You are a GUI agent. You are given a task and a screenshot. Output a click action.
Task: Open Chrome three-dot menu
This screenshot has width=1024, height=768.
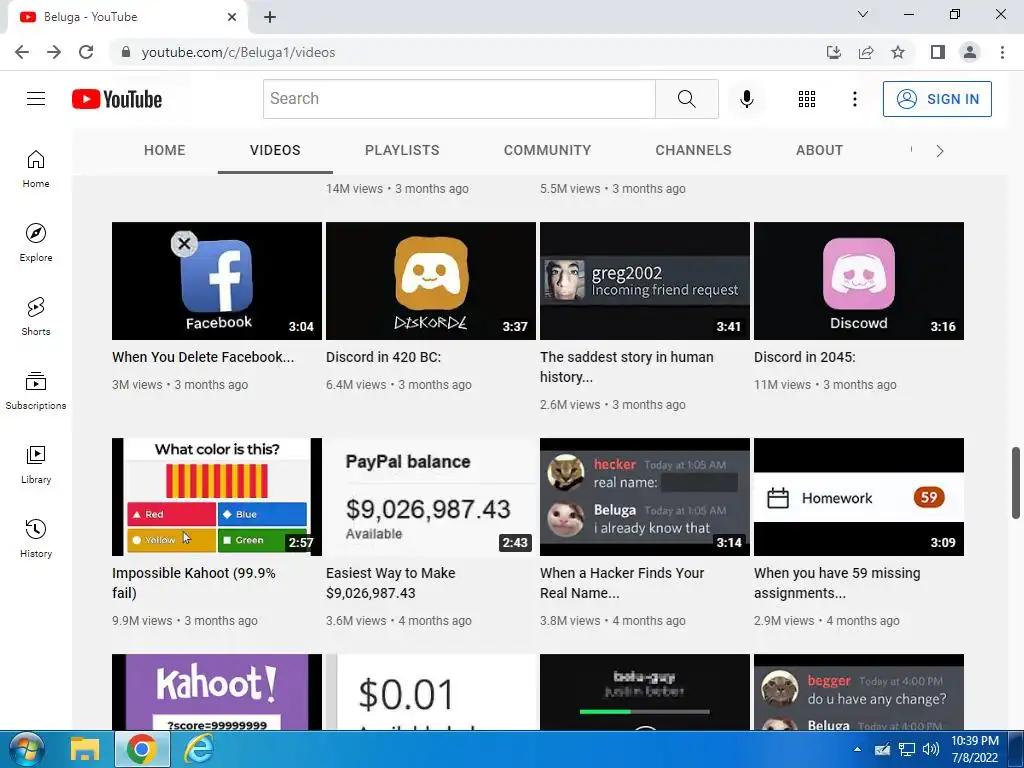click(x=1002, y=52)
